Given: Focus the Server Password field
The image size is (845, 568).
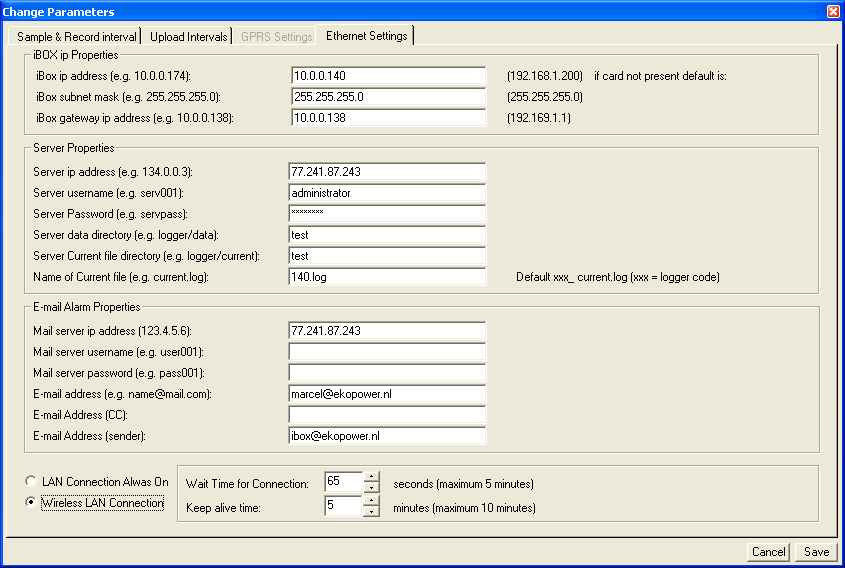Looking at the screenshot, I should (386, 214).
